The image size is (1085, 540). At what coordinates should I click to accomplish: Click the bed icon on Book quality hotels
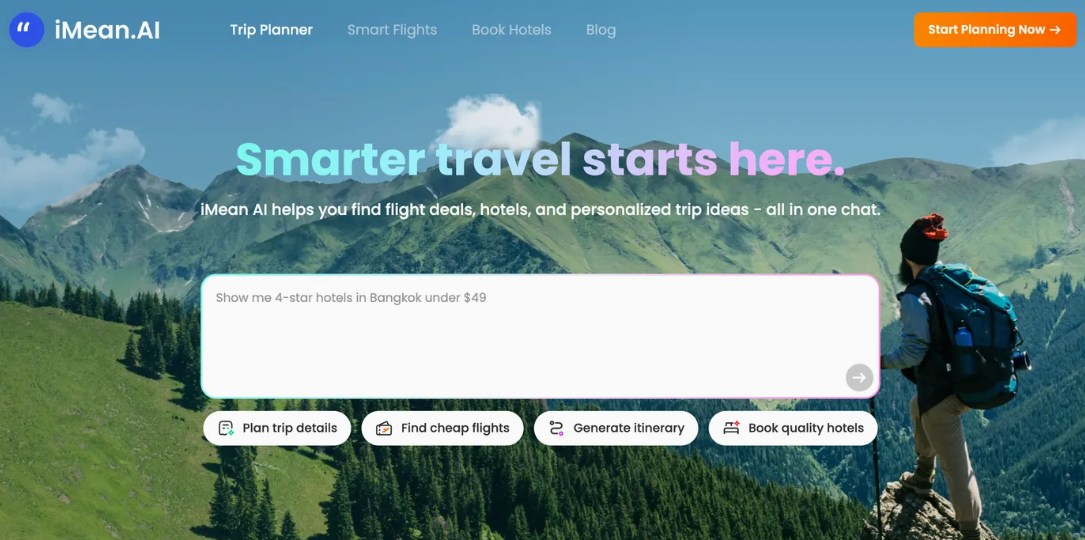point(731,428)
